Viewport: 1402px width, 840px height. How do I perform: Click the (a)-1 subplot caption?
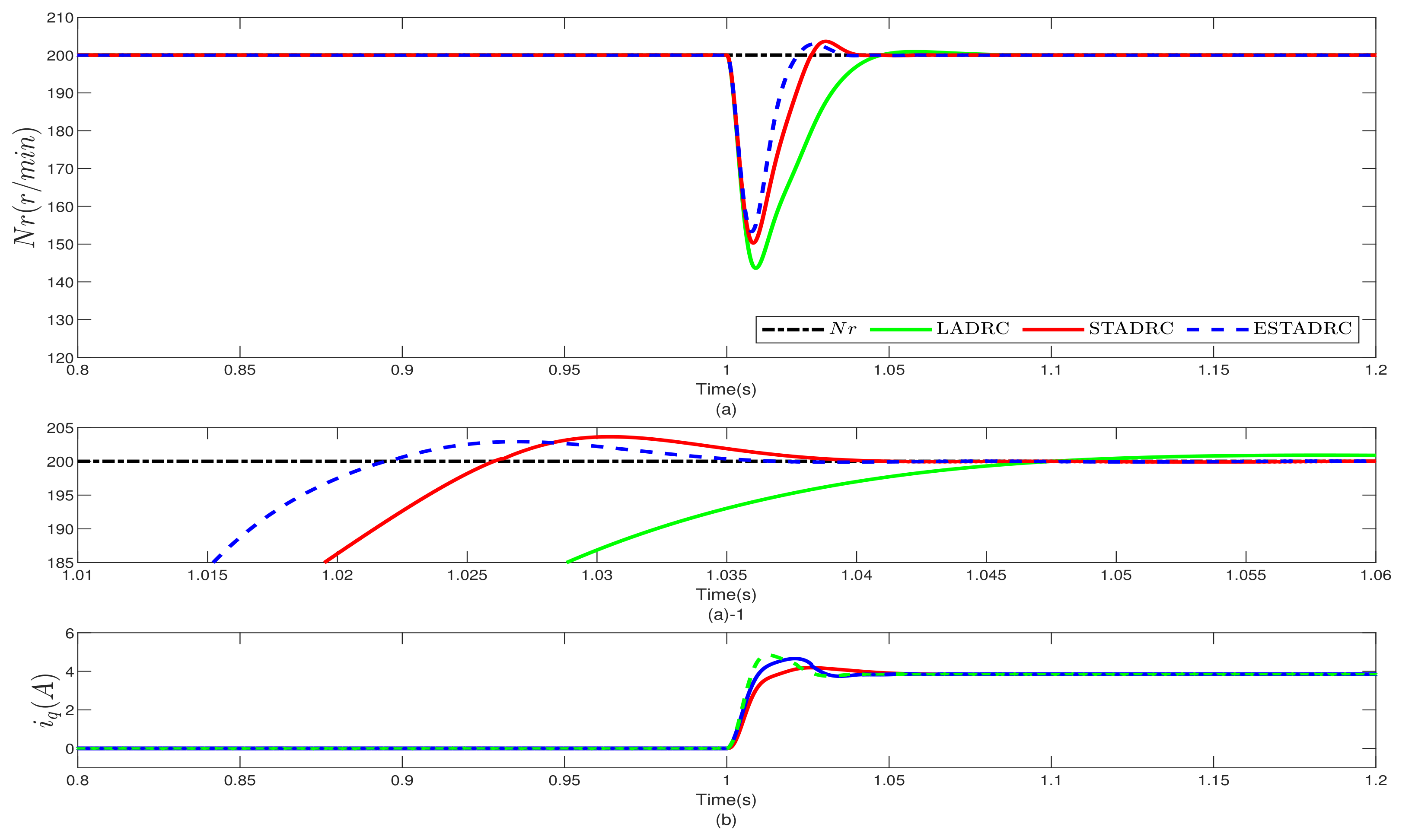click(726, 615)
